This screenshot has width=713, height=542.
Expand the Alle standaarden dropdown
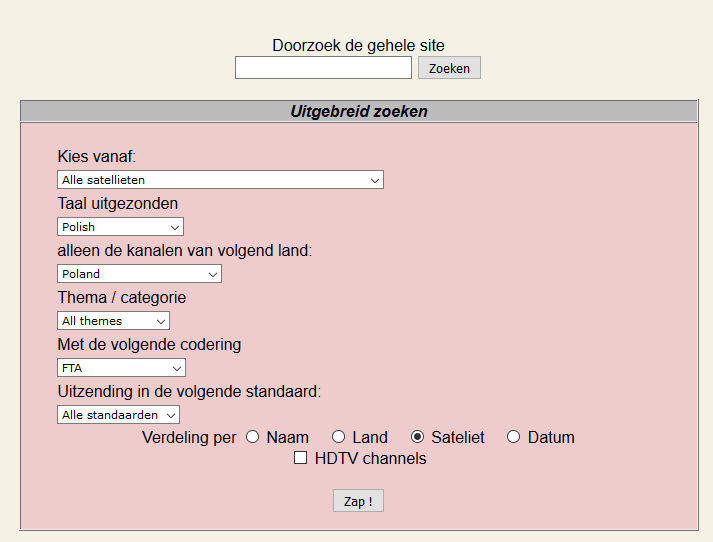118,415
